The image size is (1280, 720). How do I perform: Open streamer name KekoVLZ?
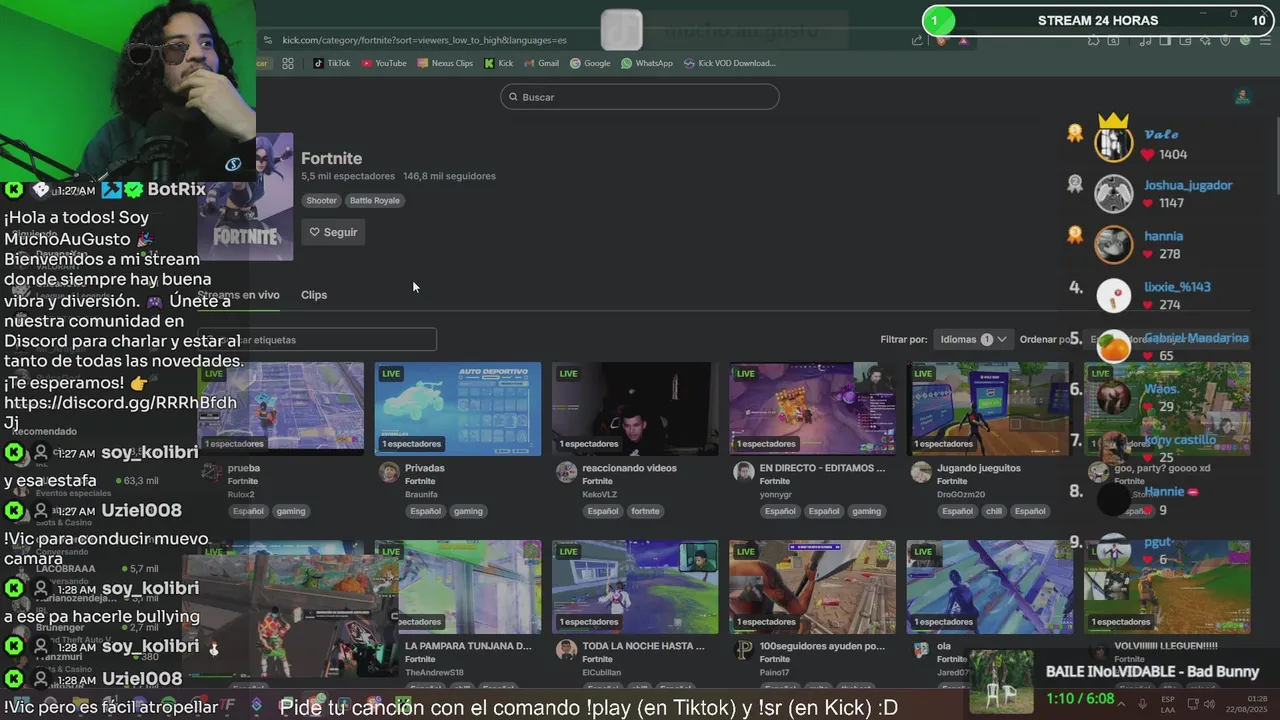pos(601,494)
